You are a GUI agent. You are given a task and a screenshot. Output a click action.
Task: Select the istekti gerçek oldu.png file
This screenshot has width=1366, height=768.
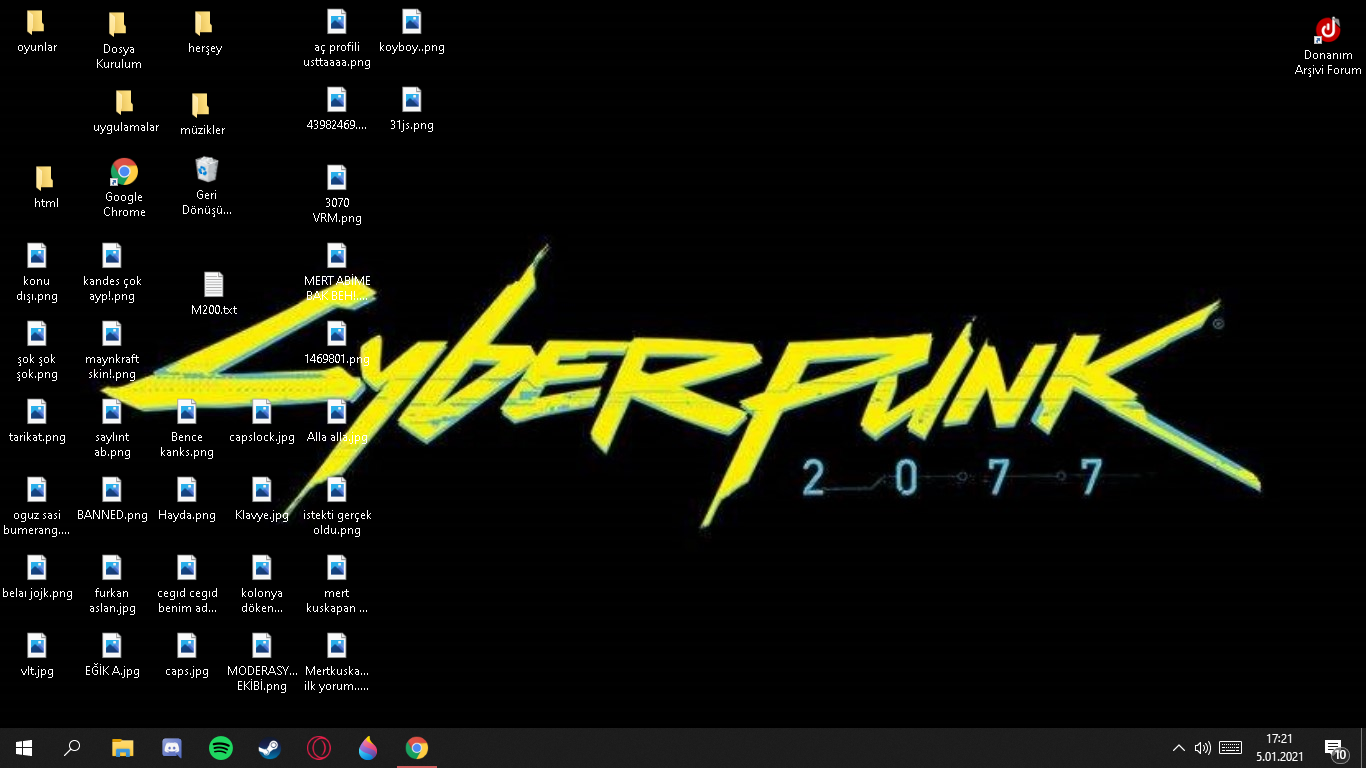click(337, 507)
